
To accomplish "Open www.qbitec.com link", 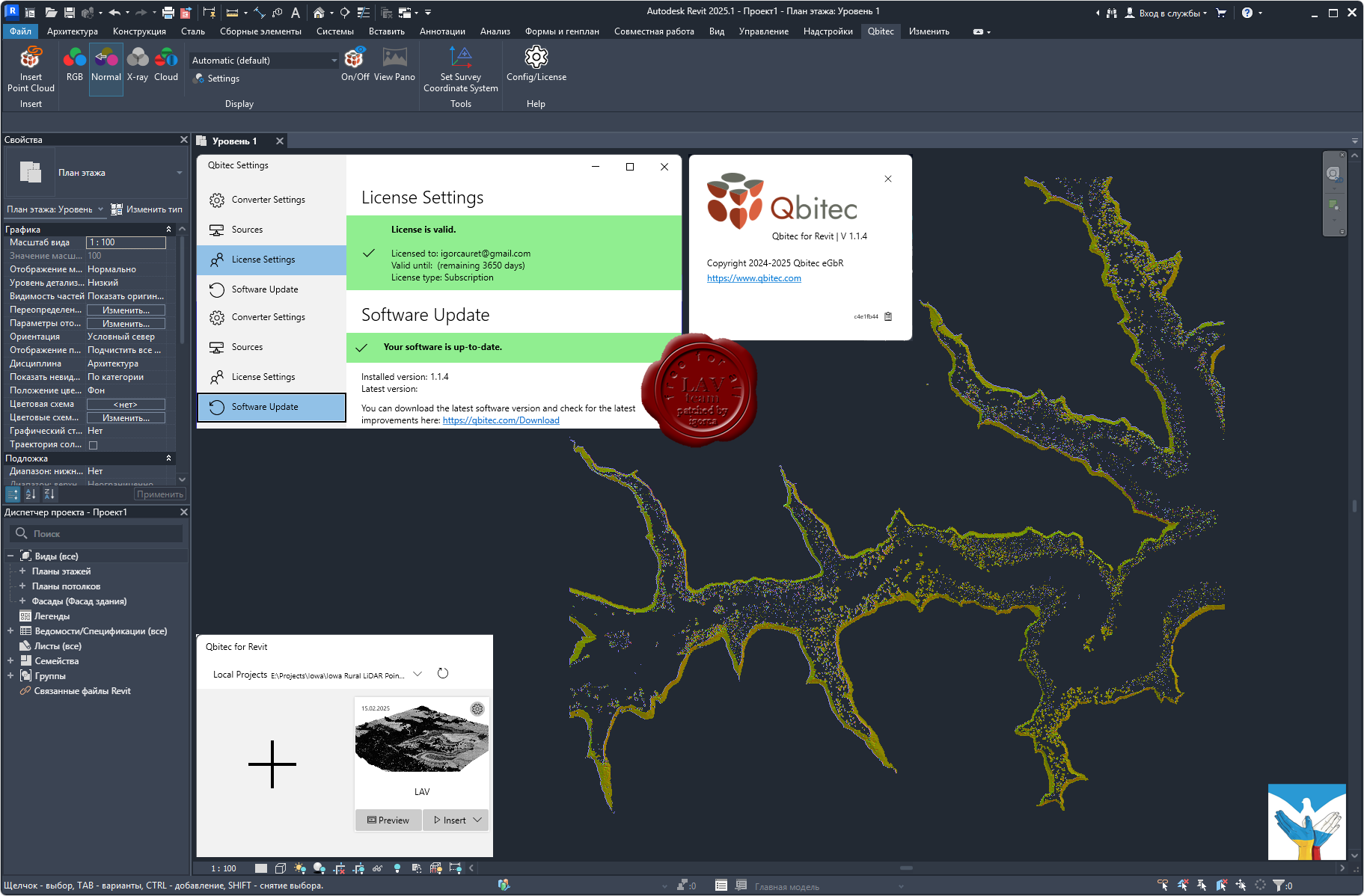I will pyautogui.click(x=753, y=278).
